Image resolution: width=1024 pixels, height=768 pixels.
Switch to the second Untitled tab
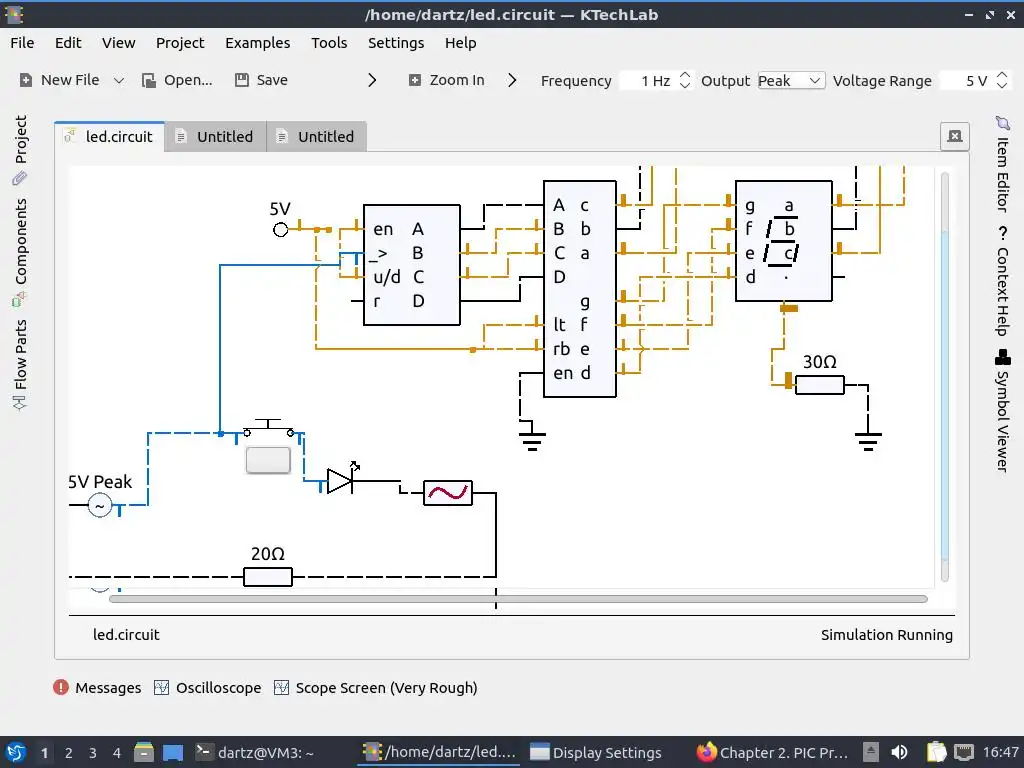(x=317, y=136)
